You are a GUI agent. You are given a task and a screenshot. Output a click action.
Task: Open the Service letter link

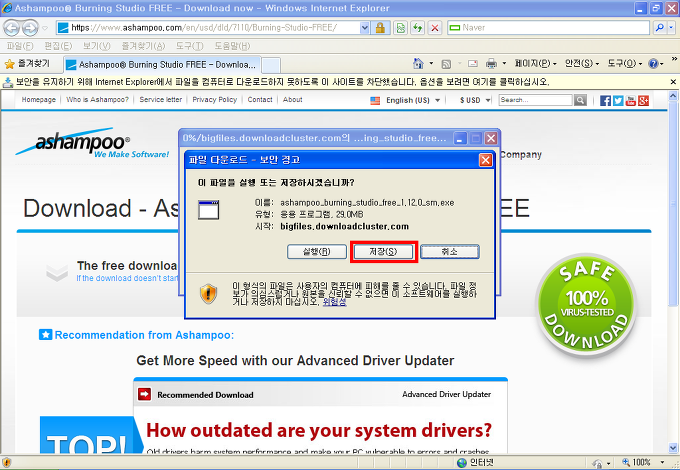click(160, 99)
